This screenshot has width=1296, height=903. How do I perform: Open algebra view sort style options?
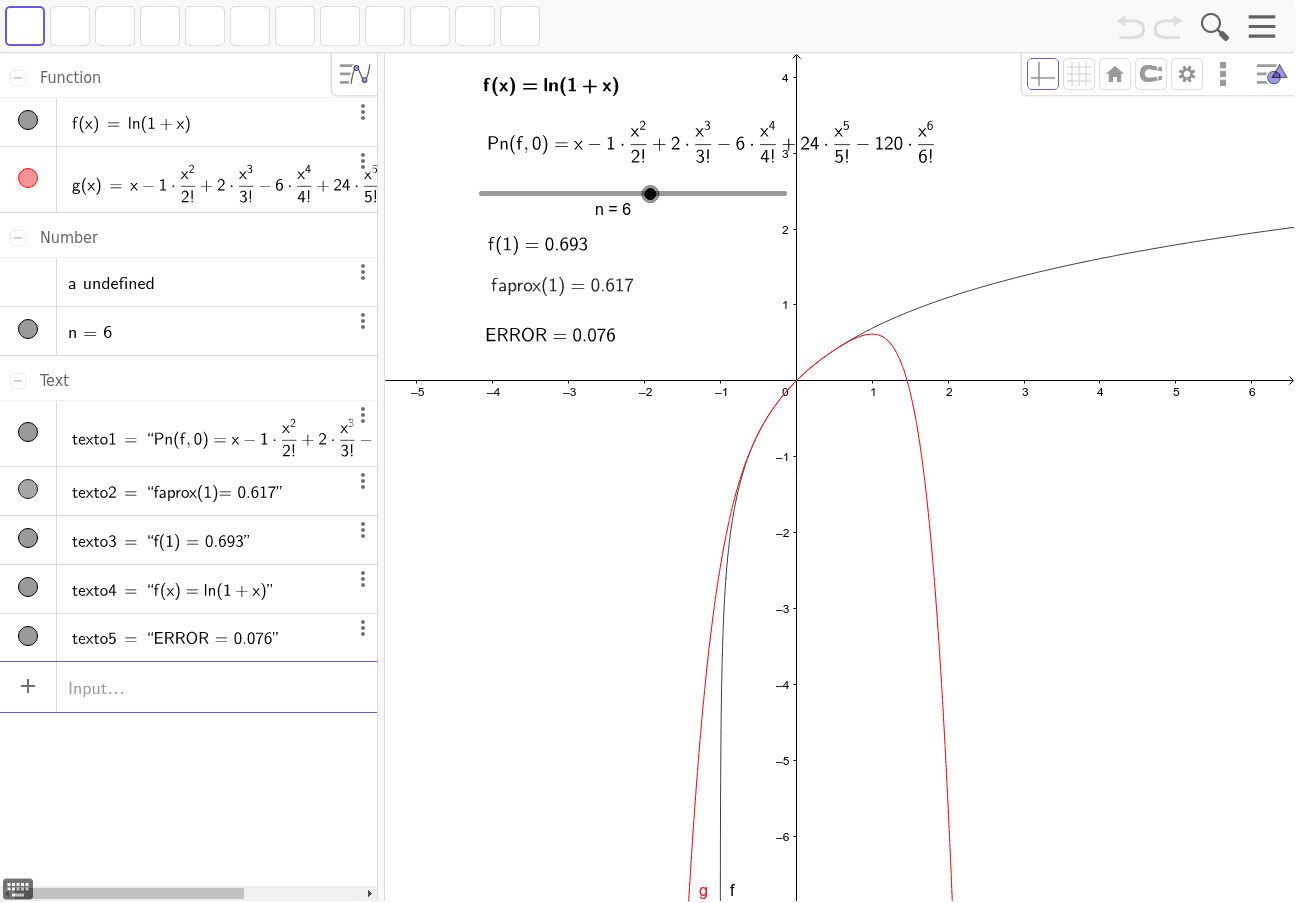coord(354,74)
